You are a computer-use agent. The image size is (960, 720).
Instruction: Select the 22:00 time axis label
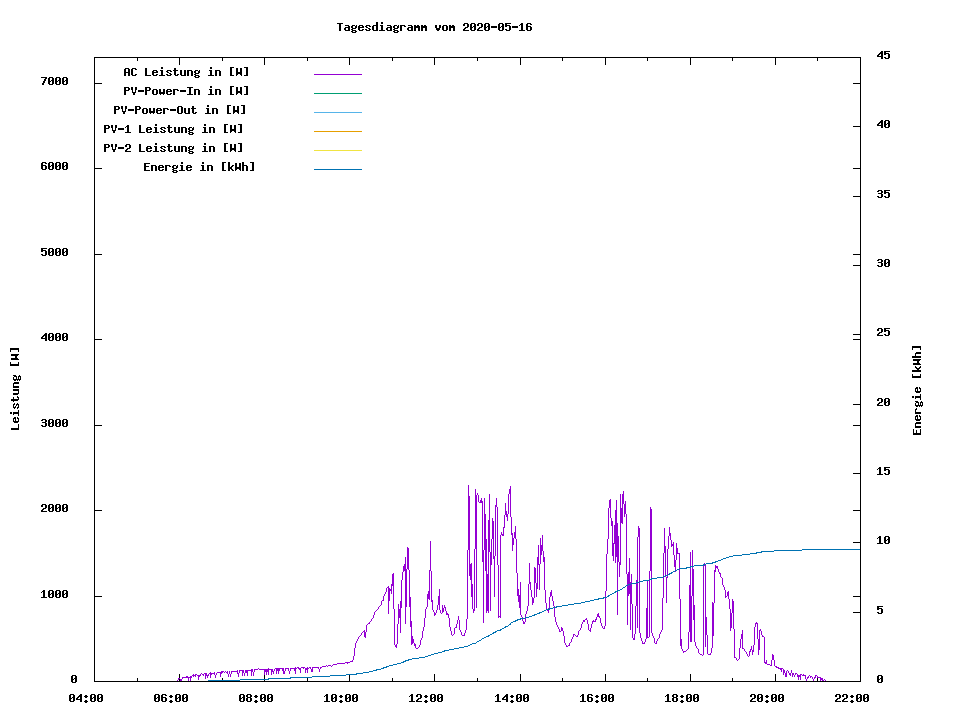pos(851,698)
